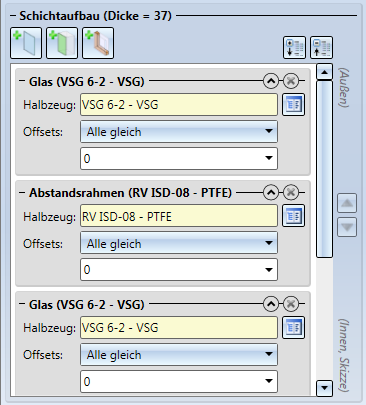Image resolution: width=366 pixels, height=405 pixels.
Task: Collapse Abstandsrahmen section using chevron button
Action: 271,192
